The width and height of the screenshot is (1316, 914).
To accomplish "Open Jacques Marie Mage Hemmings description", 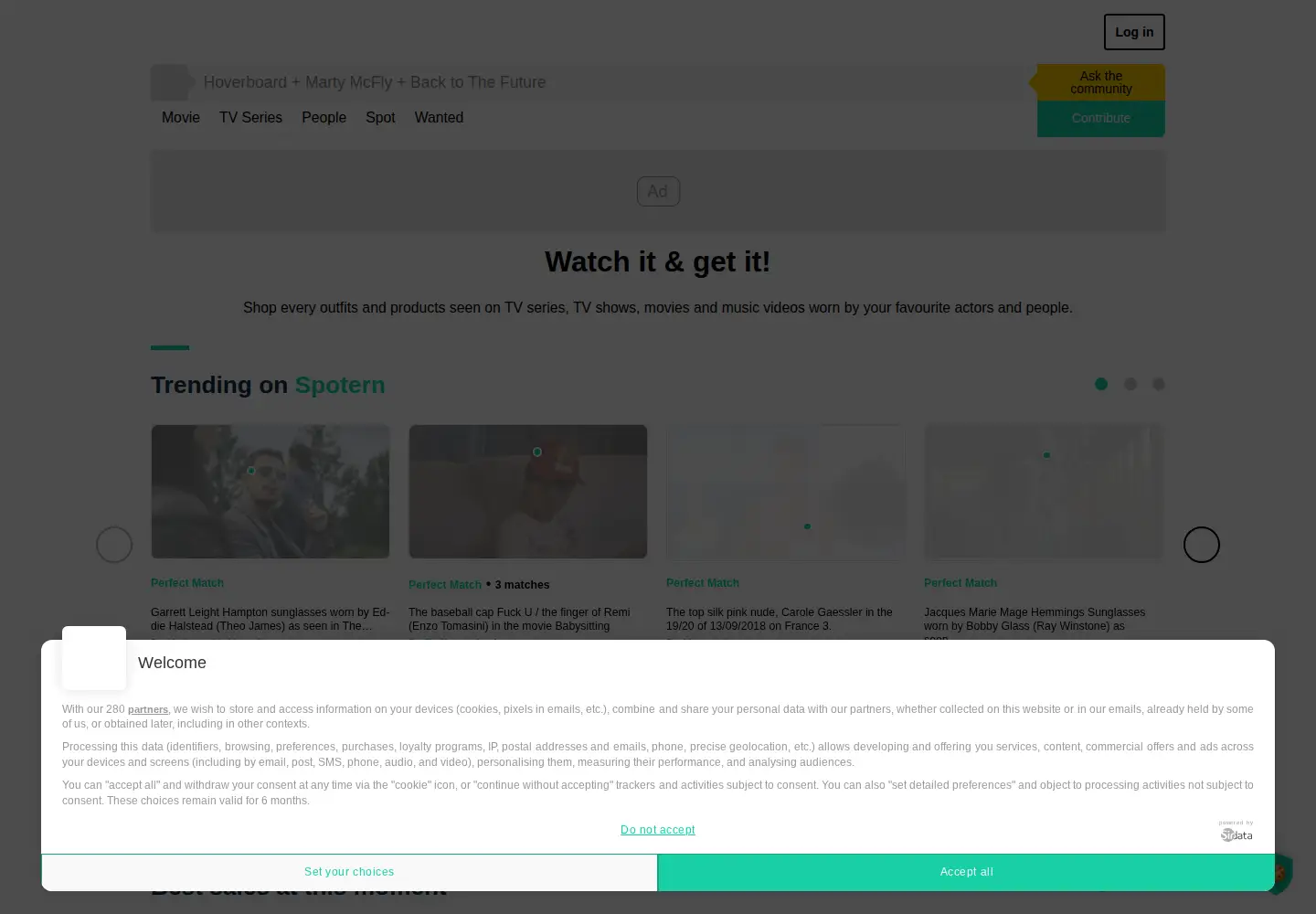I will tap(1035, 622).
